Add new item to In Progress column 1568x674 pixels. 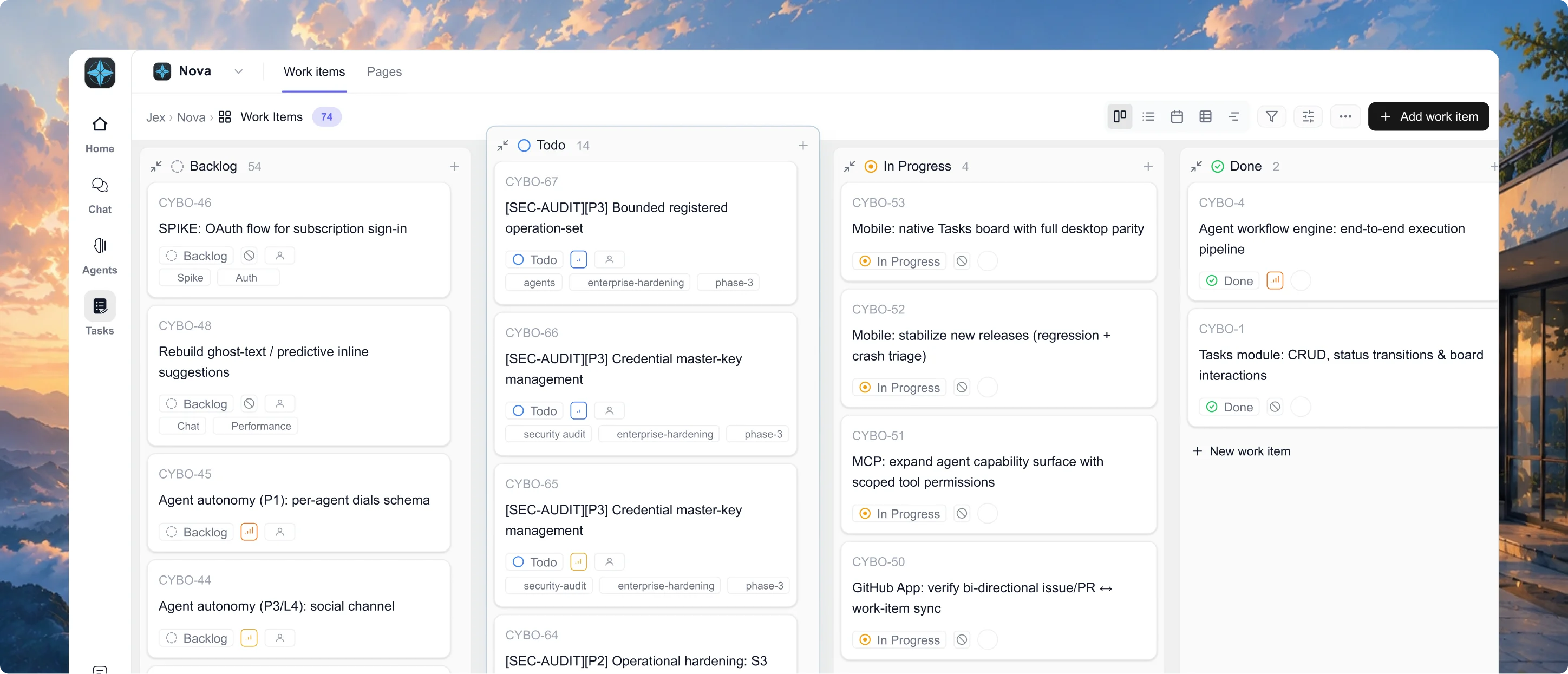pyautogui.click(x=1148, y=166)
